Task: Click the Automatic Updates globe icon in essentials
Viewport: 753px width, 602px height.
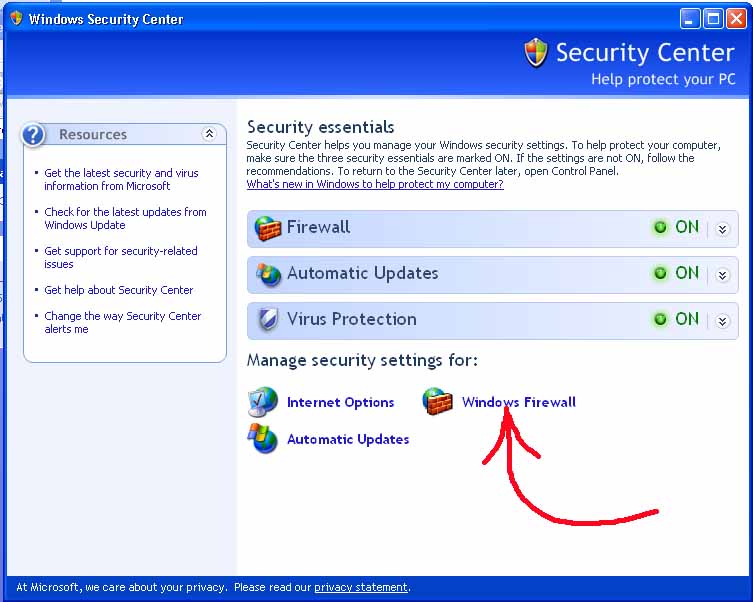Action: [x=268, y=274]
